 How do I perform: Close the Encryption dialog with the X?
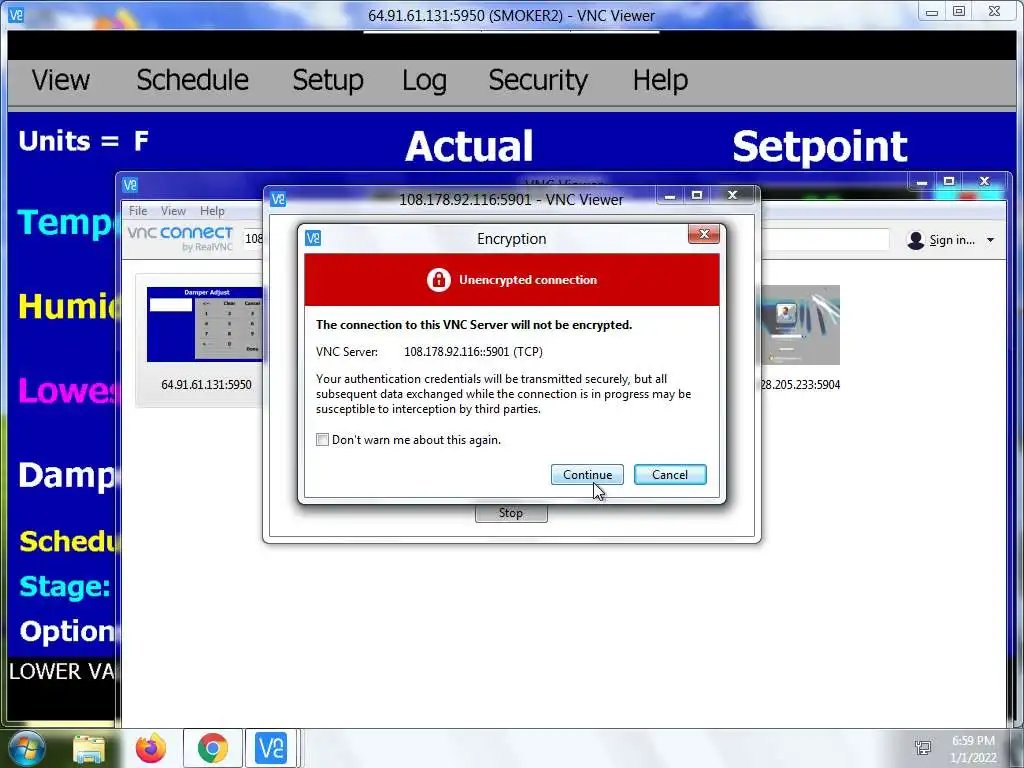click(704, 234)
